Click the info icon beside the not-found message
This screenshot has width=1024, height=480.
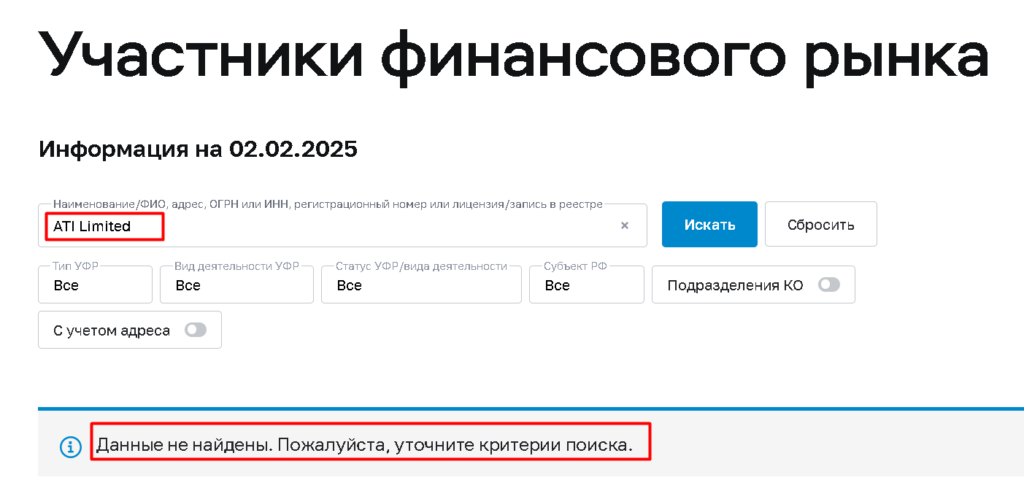tap(71, 447)
